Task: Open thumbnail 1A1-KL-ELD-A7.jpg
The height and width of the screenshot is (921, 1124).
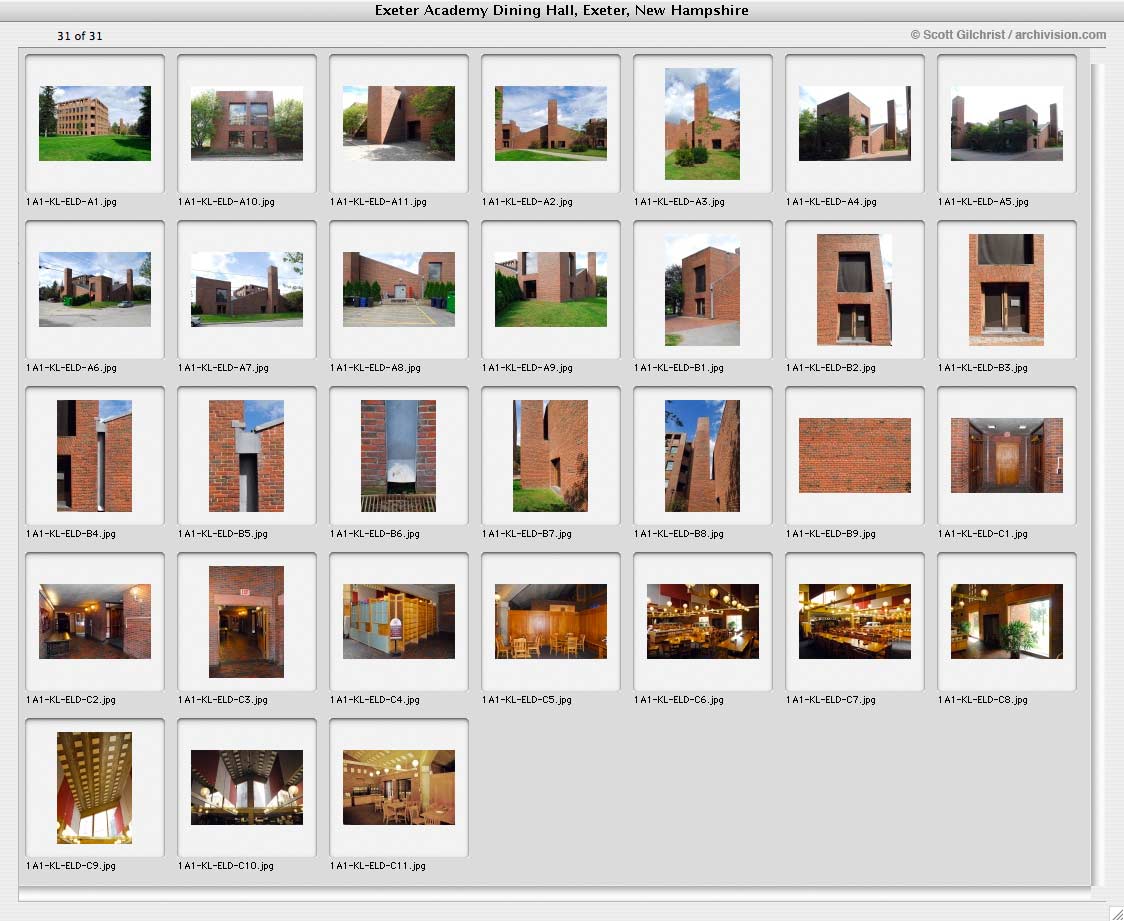Action: pos(247,290)
